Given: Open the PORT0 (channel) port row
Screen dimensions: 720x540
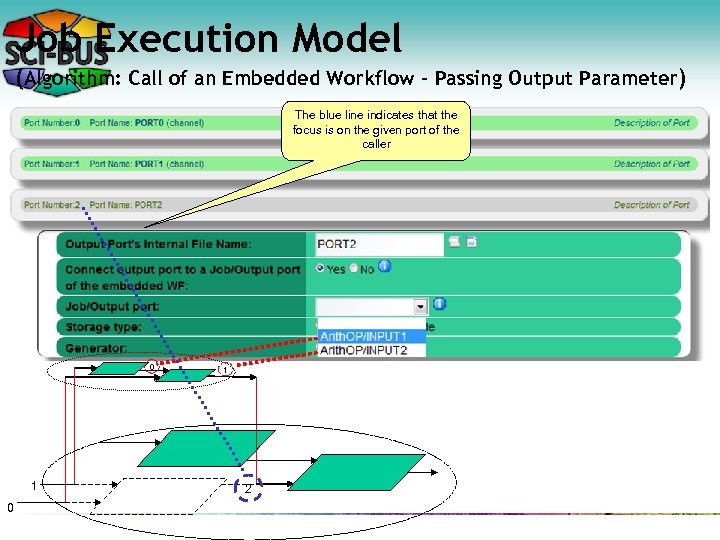Looking at the screenshot, I should [359, 123].
